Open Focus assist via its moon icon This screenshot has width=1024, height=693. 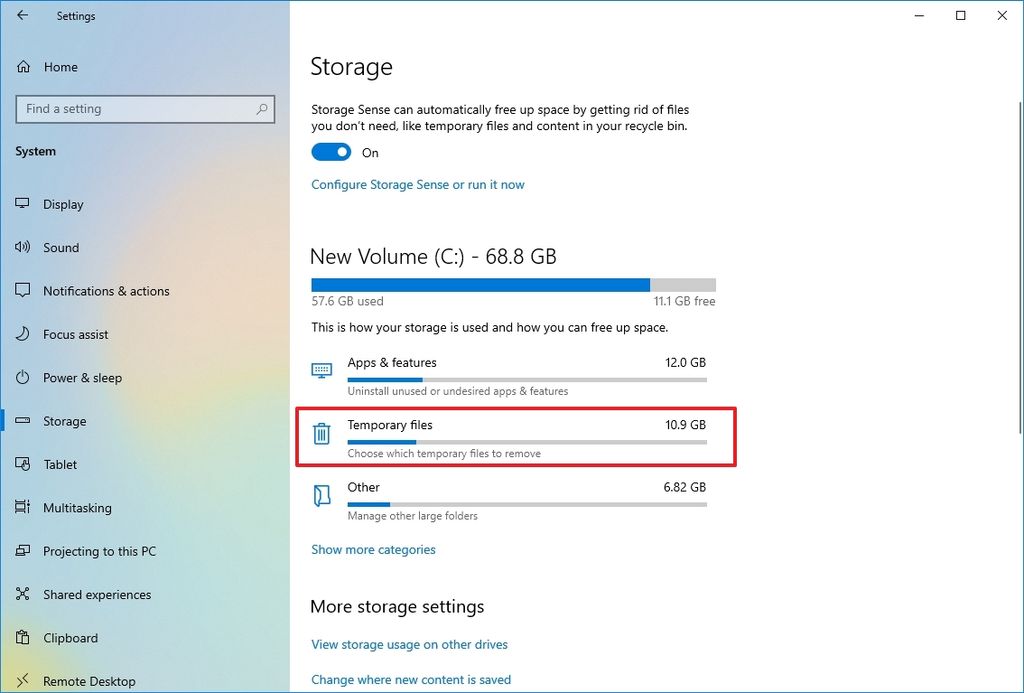22,334
